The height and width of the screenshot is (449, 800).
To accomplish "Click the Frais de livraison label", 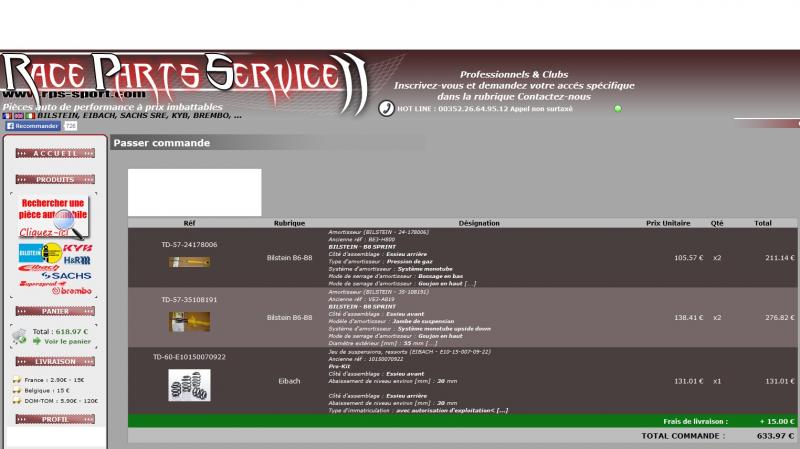I will [x=695, y=421].
